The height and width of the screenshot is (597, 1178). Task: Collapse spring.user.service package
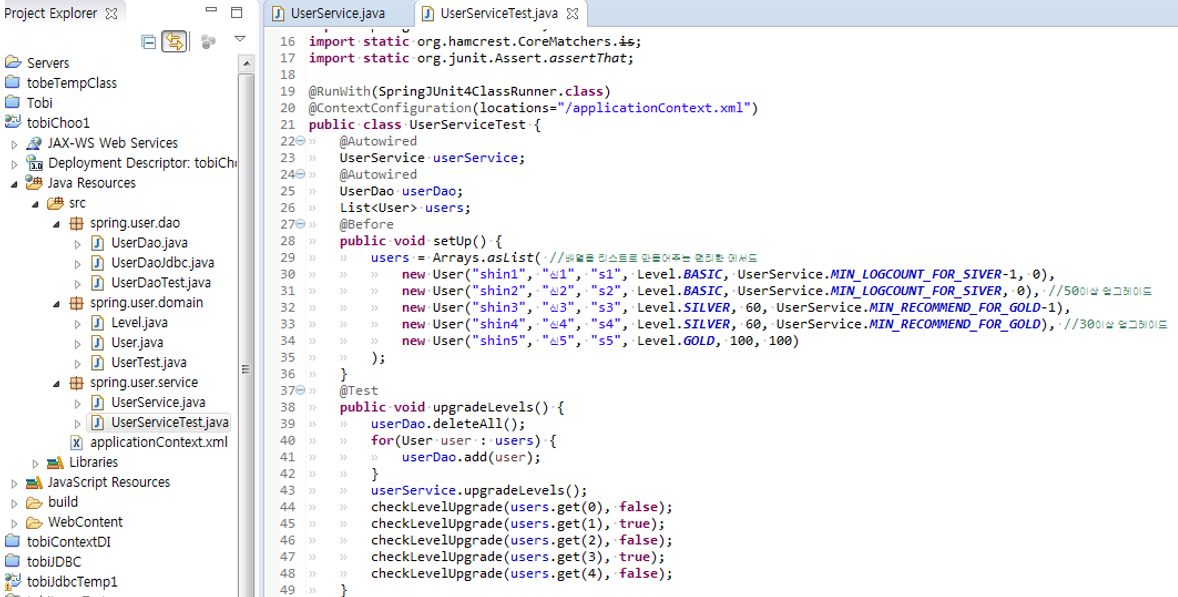(56, 383)
